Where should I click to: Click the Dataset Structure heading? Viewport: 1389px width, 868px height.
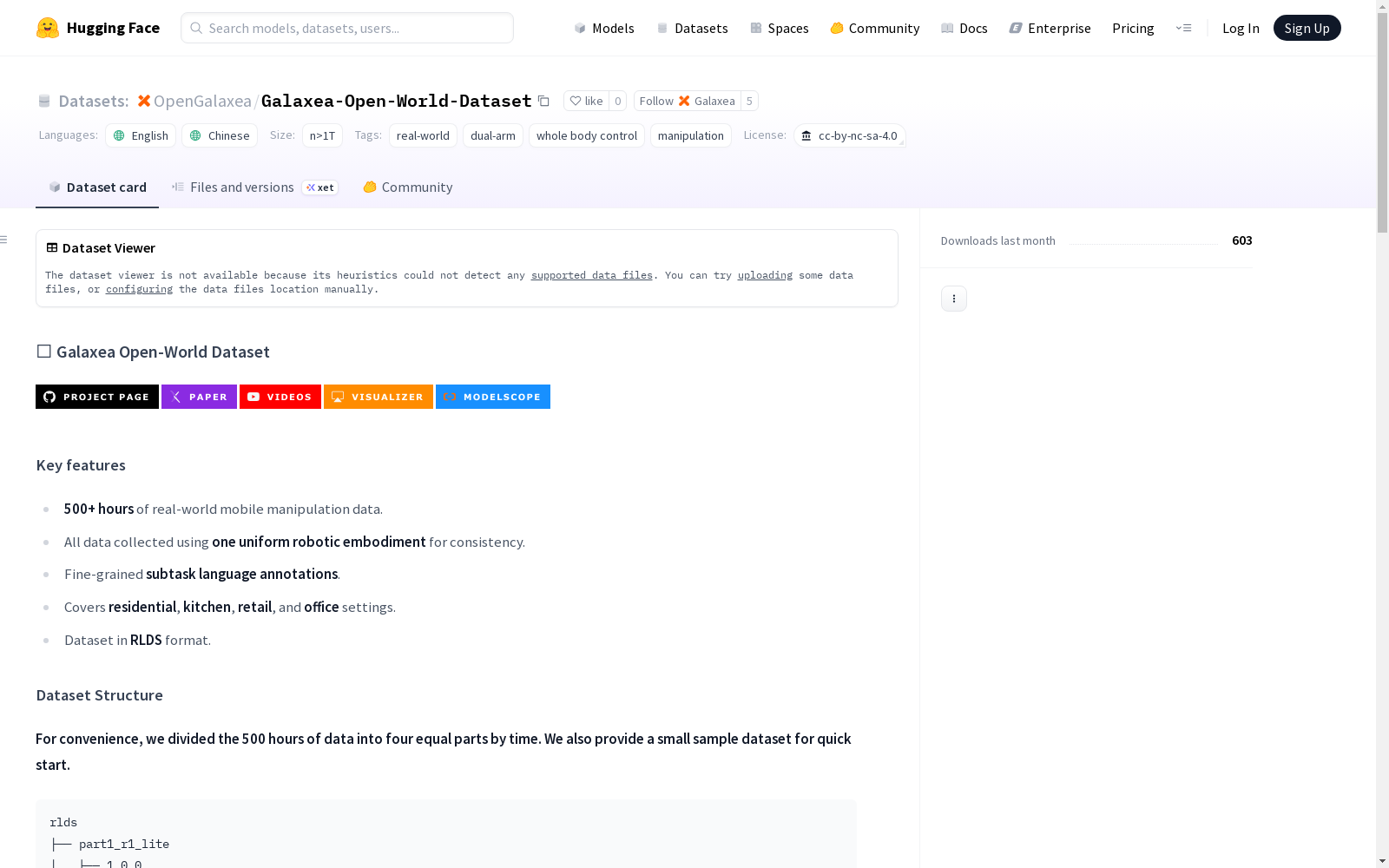point(100,695)
